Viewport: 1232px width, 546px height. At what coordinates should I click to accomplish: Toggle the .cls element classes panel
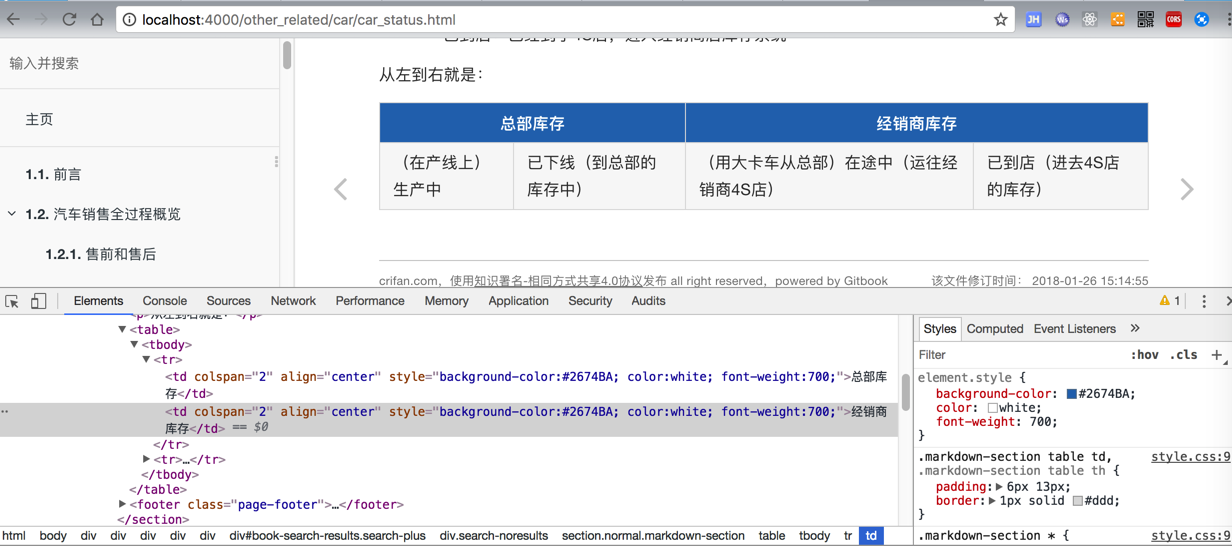1184,355
